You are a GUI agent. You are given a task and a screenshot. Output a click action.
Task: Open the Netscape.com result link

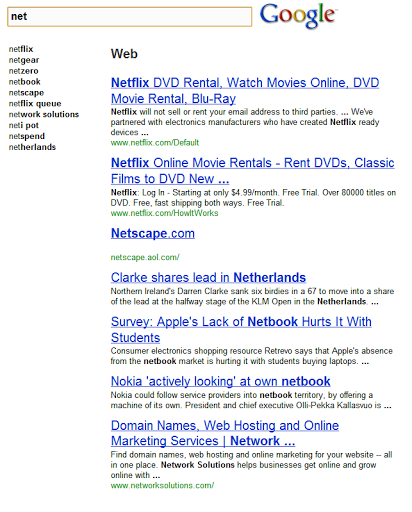tap(153, 233)
